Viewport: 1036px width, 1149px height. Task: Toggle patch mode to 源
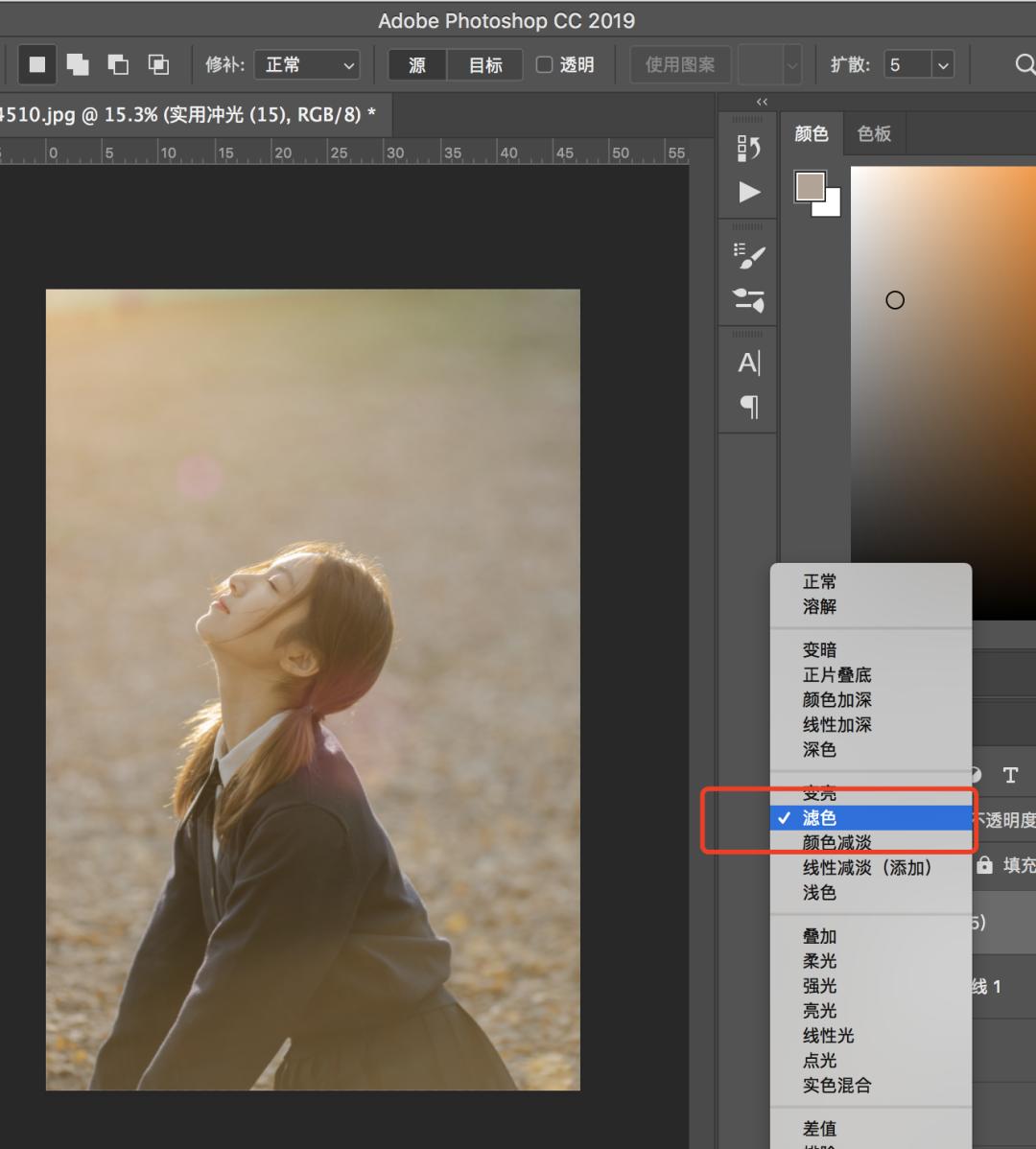point(417,64)
